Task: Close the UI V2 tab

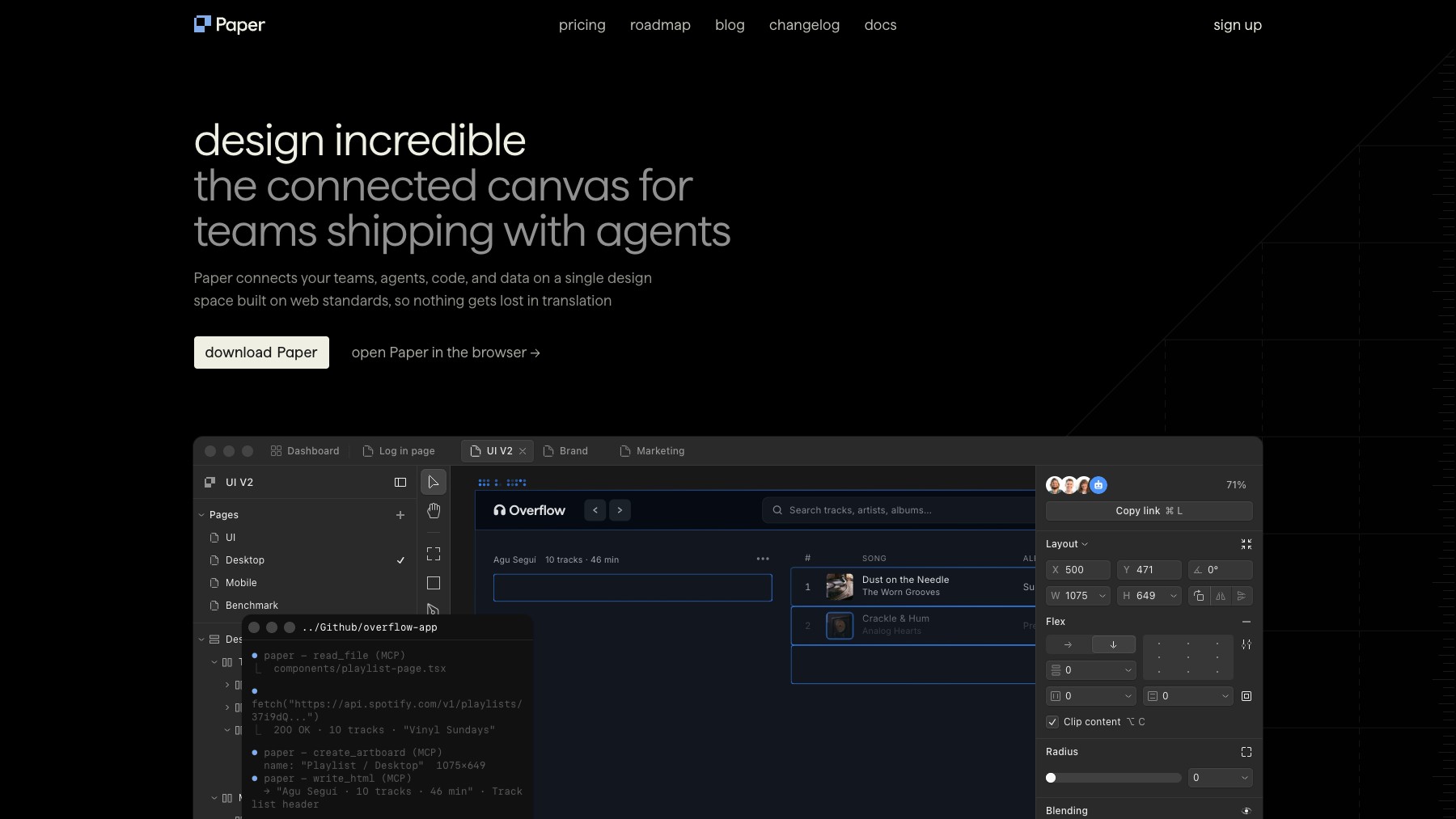Action: (x=523, y=451)
